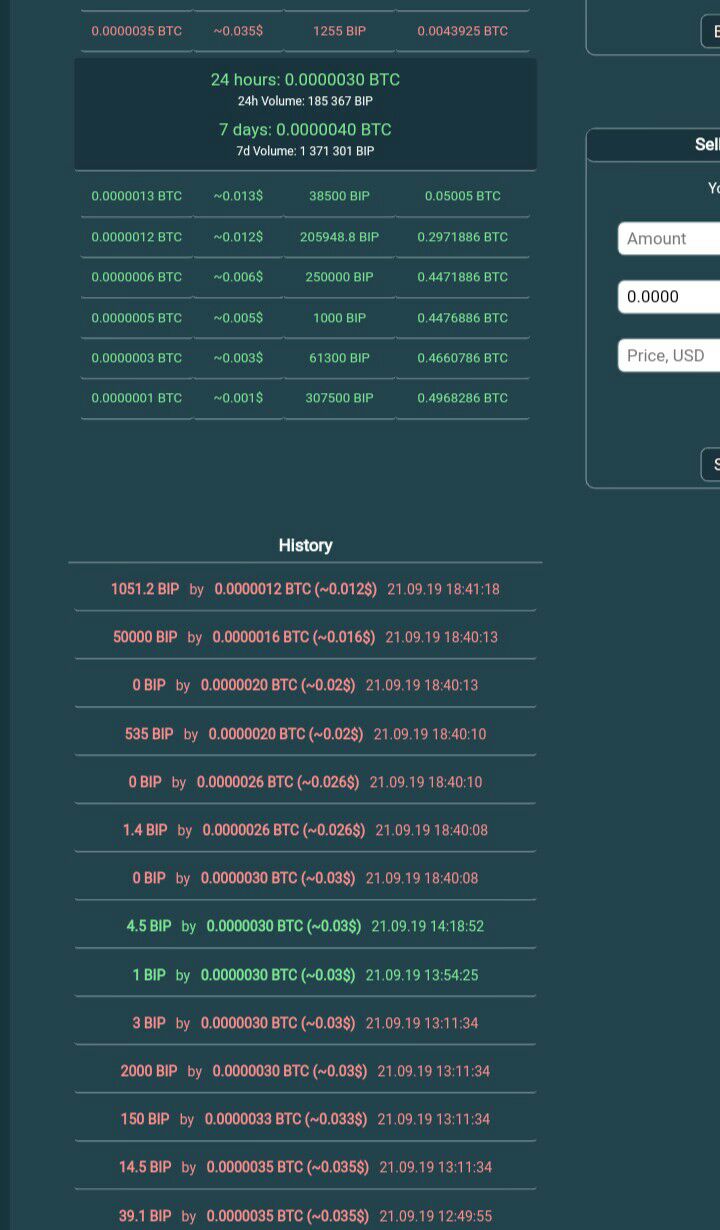
Task: Click the 21.09.19 18:41:18 timestamp
Action: [443, 589]
